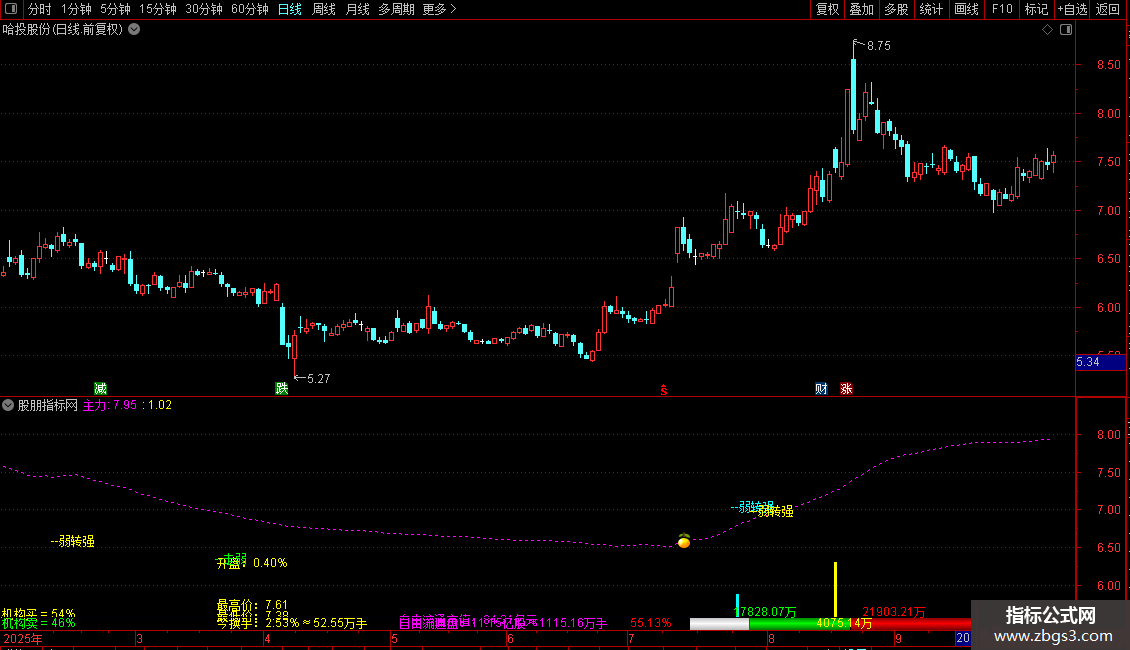Add the stock to 自选 watchlist
This screenshot has width=1130, height=650.
tap(1072, 9)
